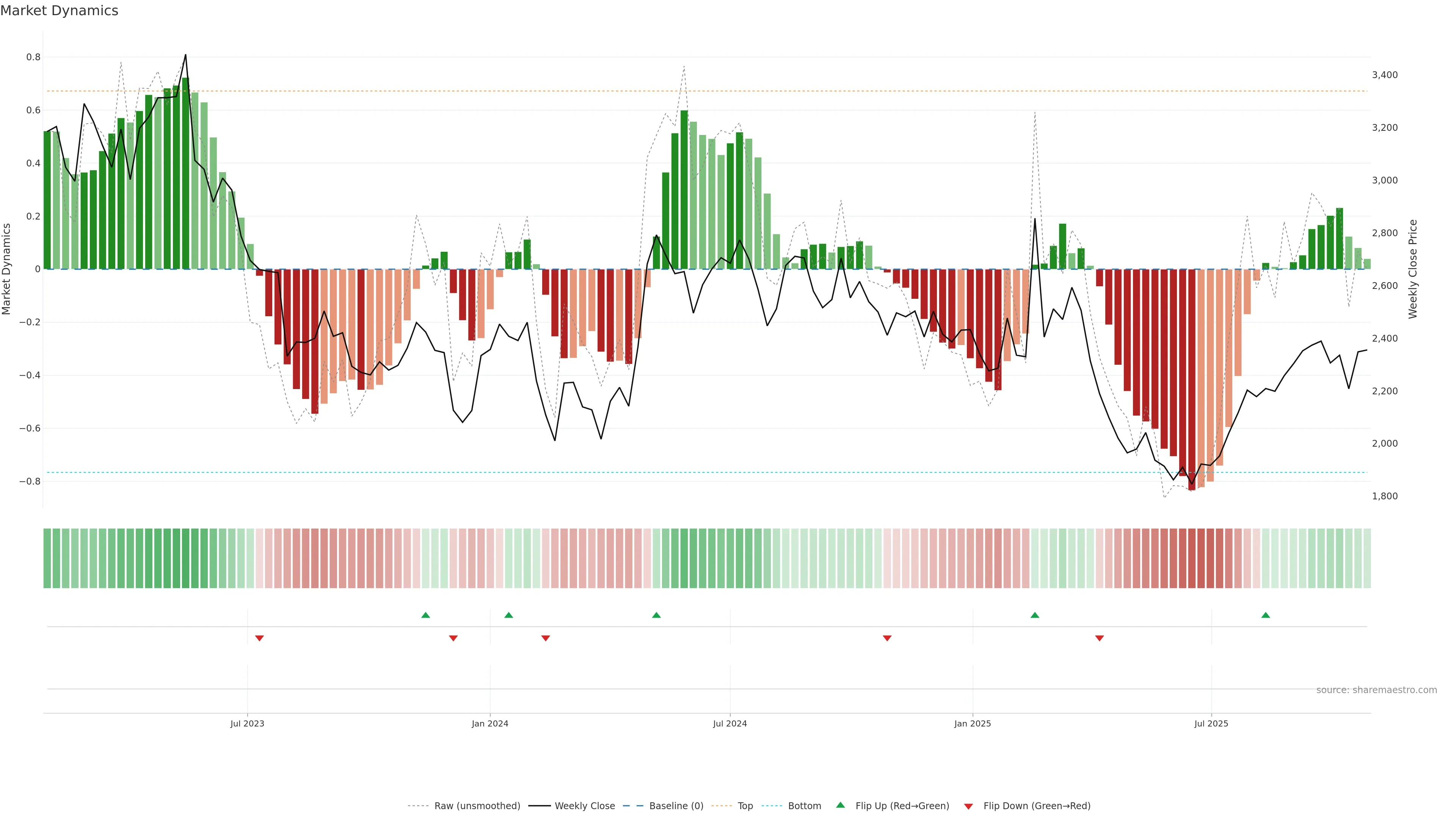Click the Jul 2024 x-axis label
The image size is (1456, 819).
[730, 723]
